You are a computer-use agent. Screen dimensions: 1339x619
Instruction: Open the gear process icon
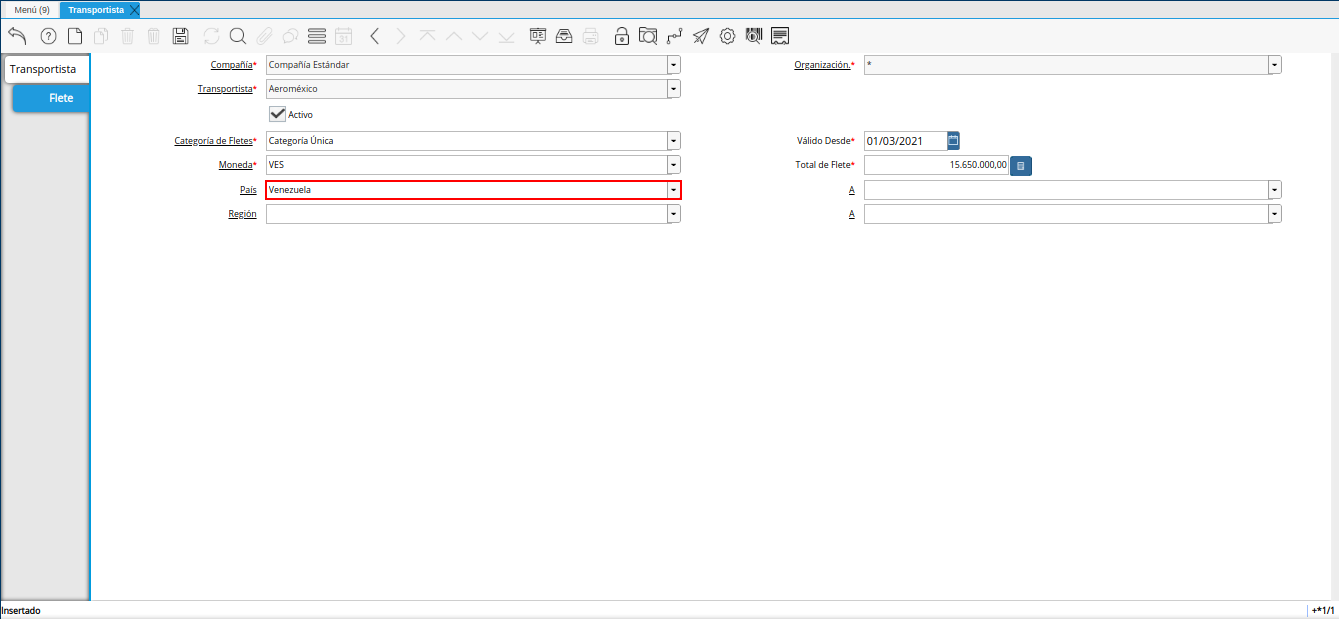[728, 36]
